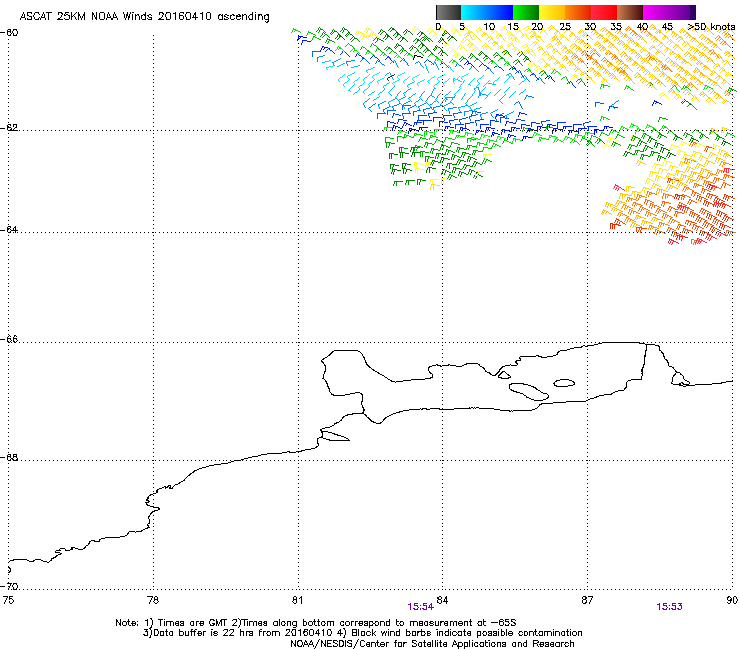Click the -60 latitude axis label

[9, 33]
